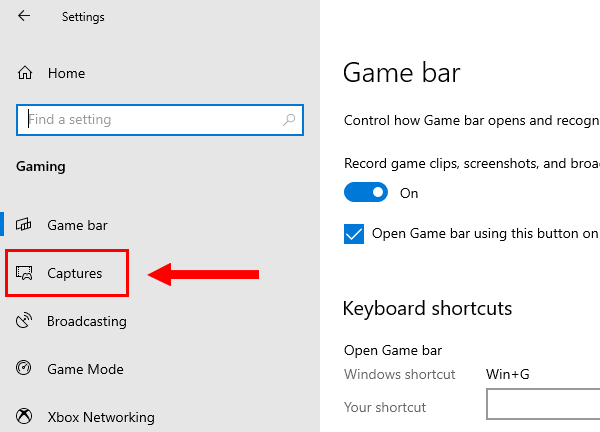
Task: Open the Home icon
Action: point(25,73)
